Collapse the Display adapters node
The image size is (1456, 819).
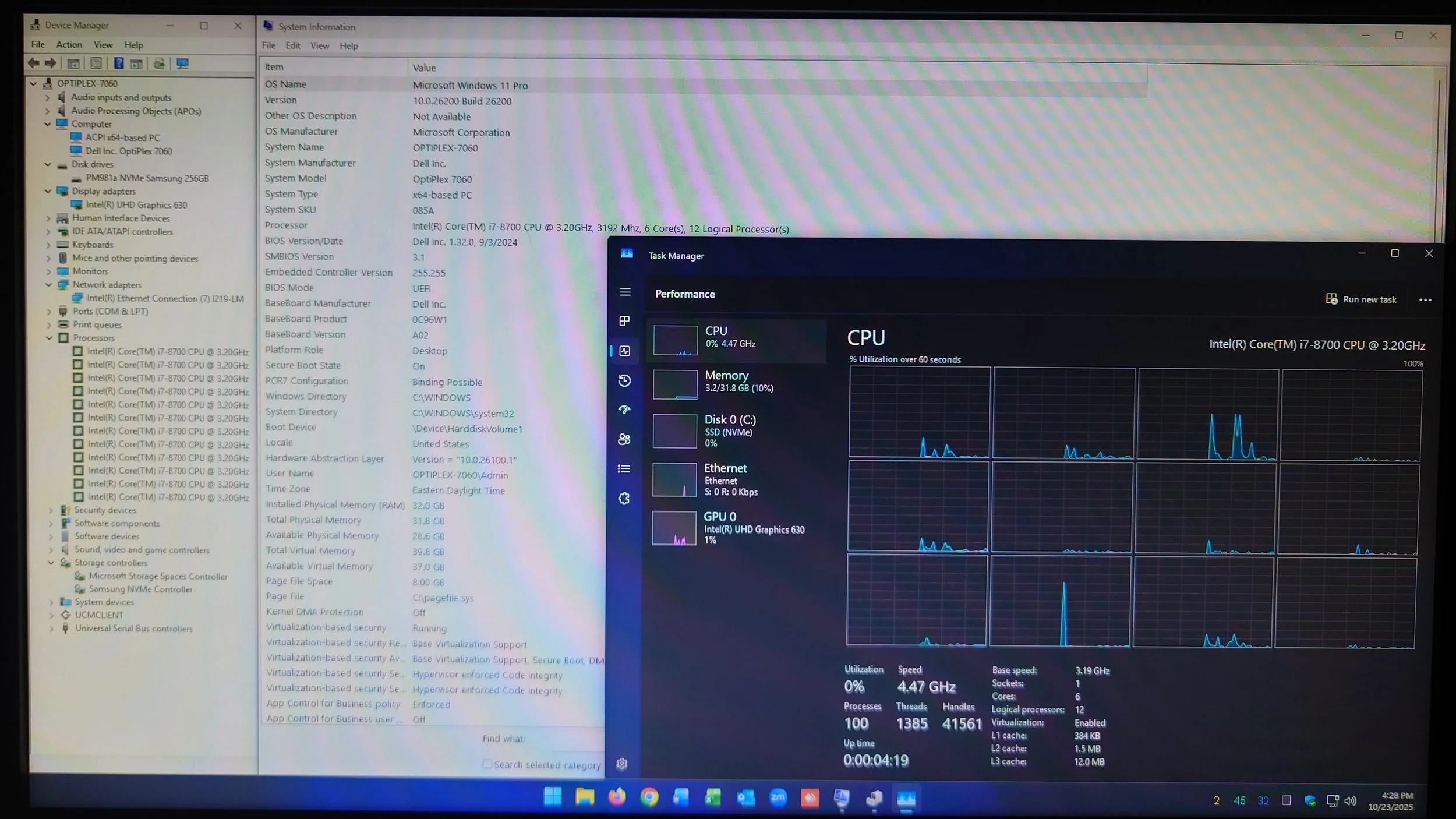[x=48, y=191]
